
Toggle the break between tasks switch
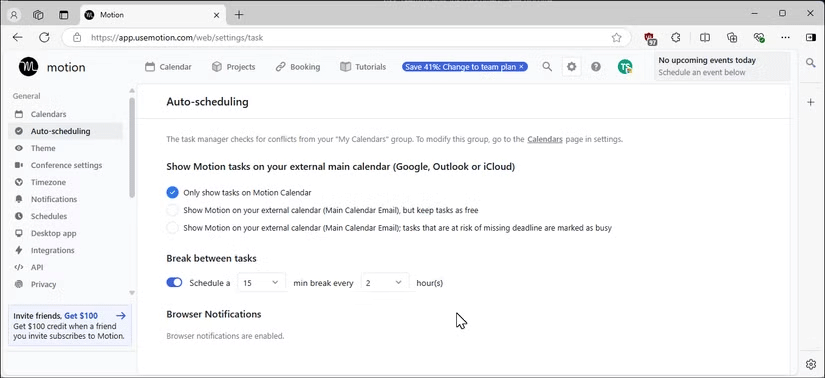[174, 283]
